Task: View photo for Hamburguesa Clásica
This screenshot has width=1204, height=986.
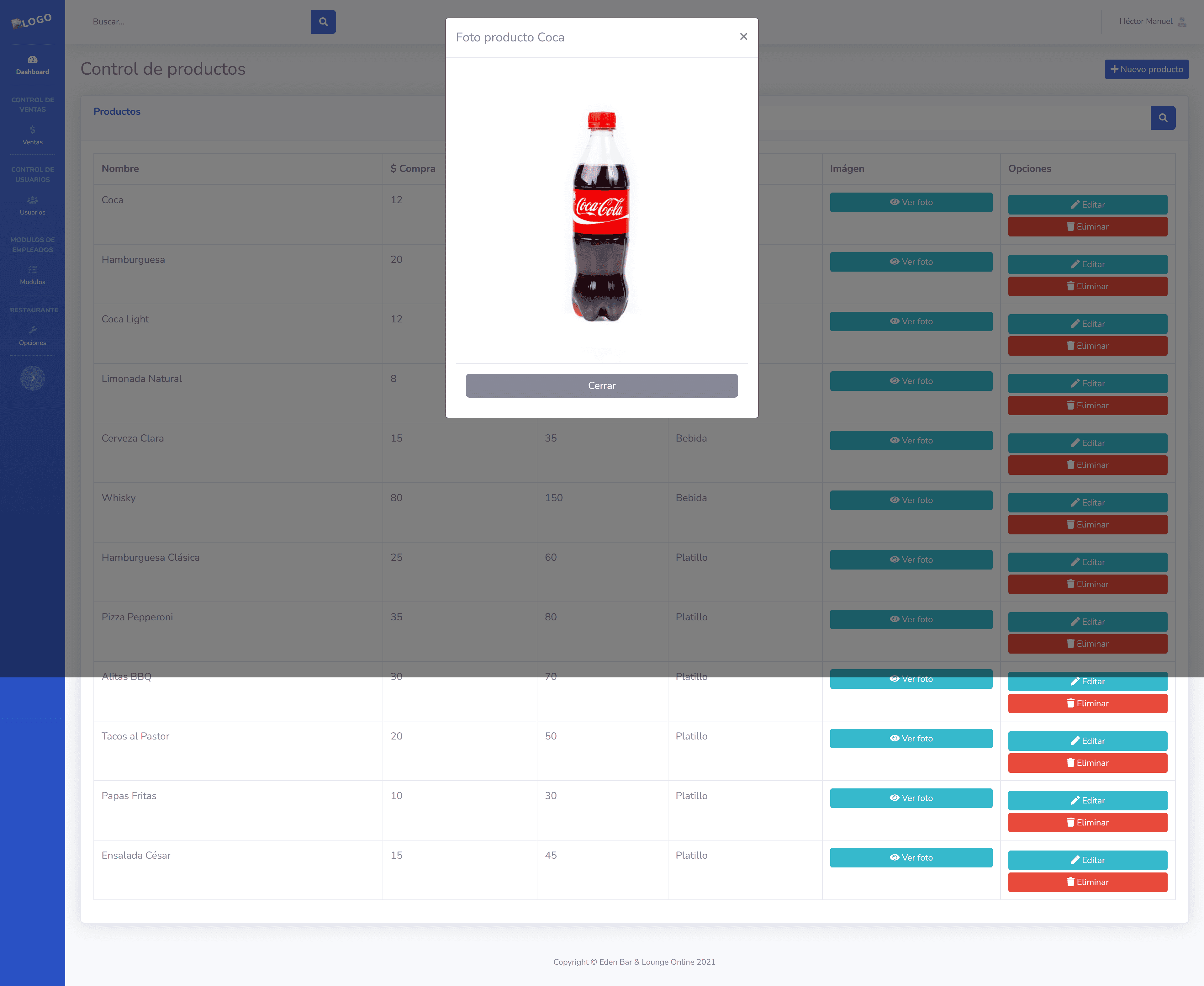Action: pos(911,560)
